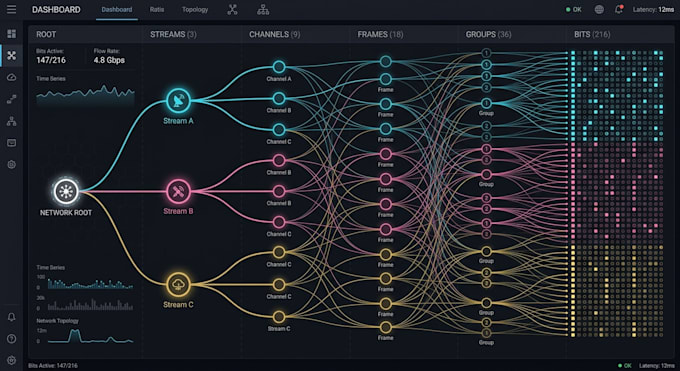680x371 pixels.
Task: Open the help question mark icon
Action: [x=12, y=338]
